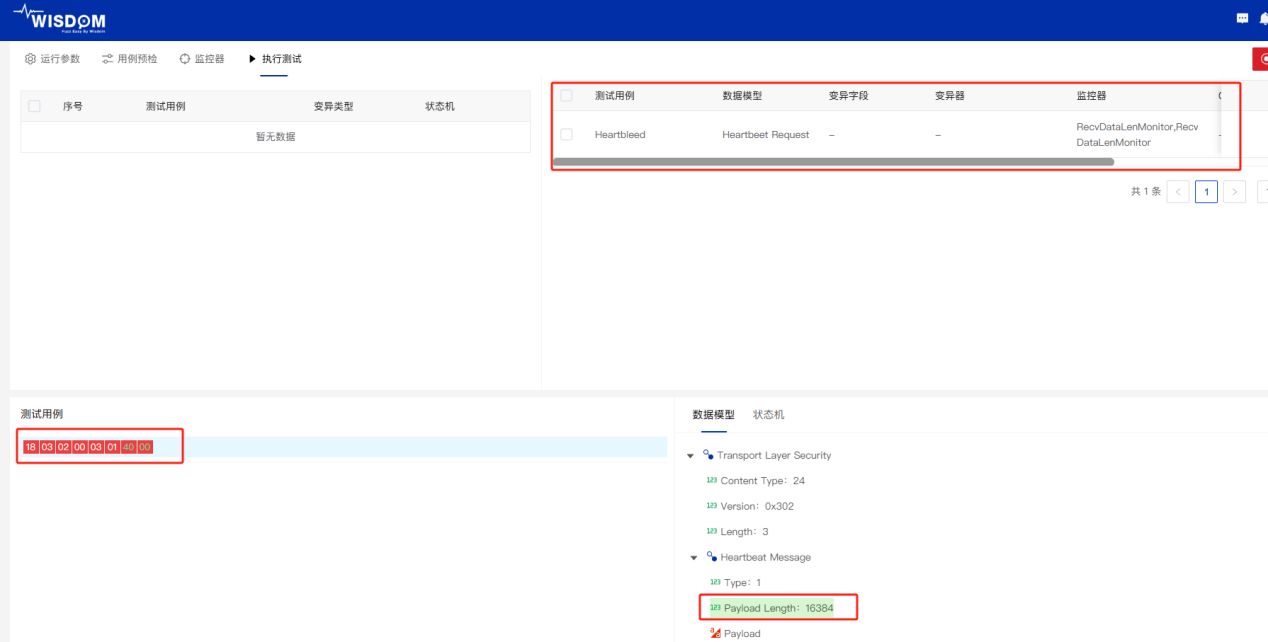Click the crosshair icon beside 监控器

[185, 59]
